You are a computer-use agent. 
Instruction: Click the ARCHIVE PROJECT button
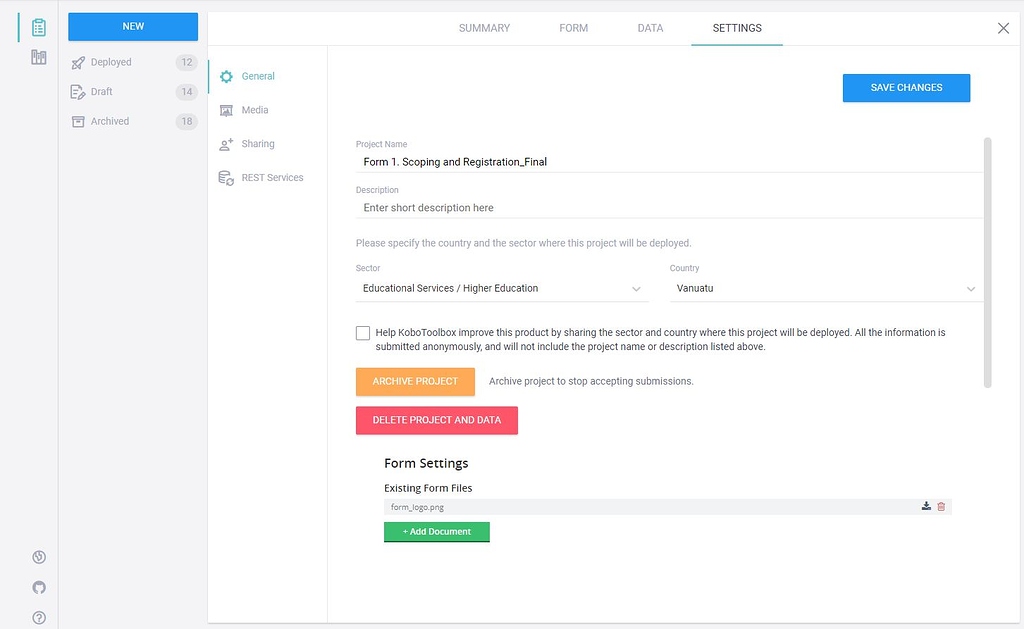point(415,381)
